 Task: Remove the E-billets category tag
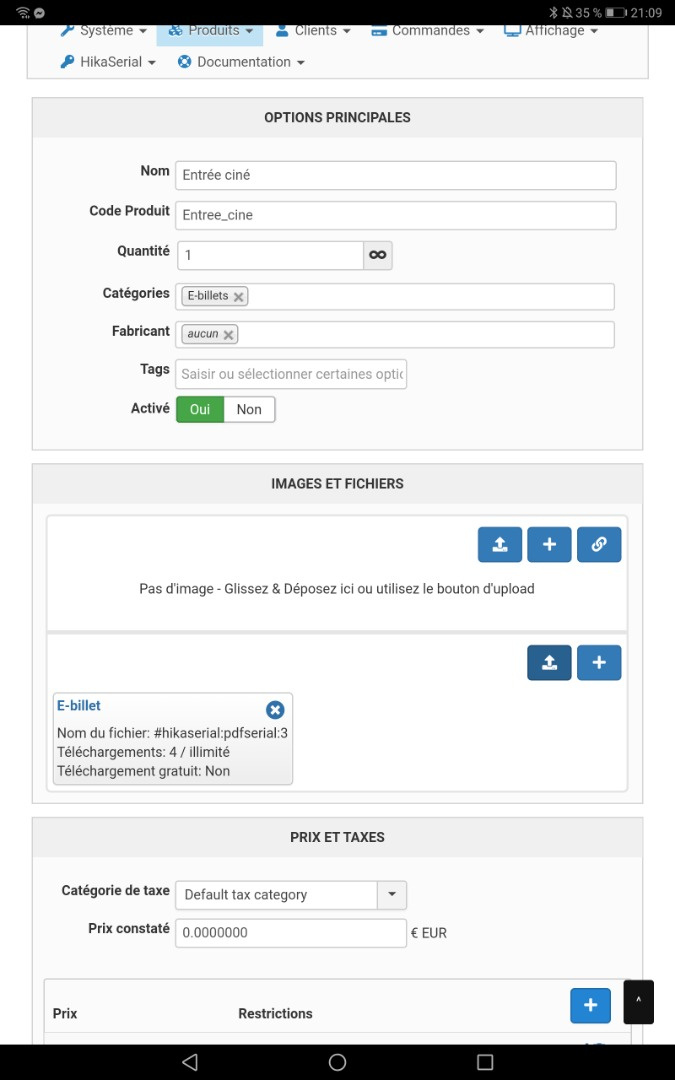click(x=238, y=297)
